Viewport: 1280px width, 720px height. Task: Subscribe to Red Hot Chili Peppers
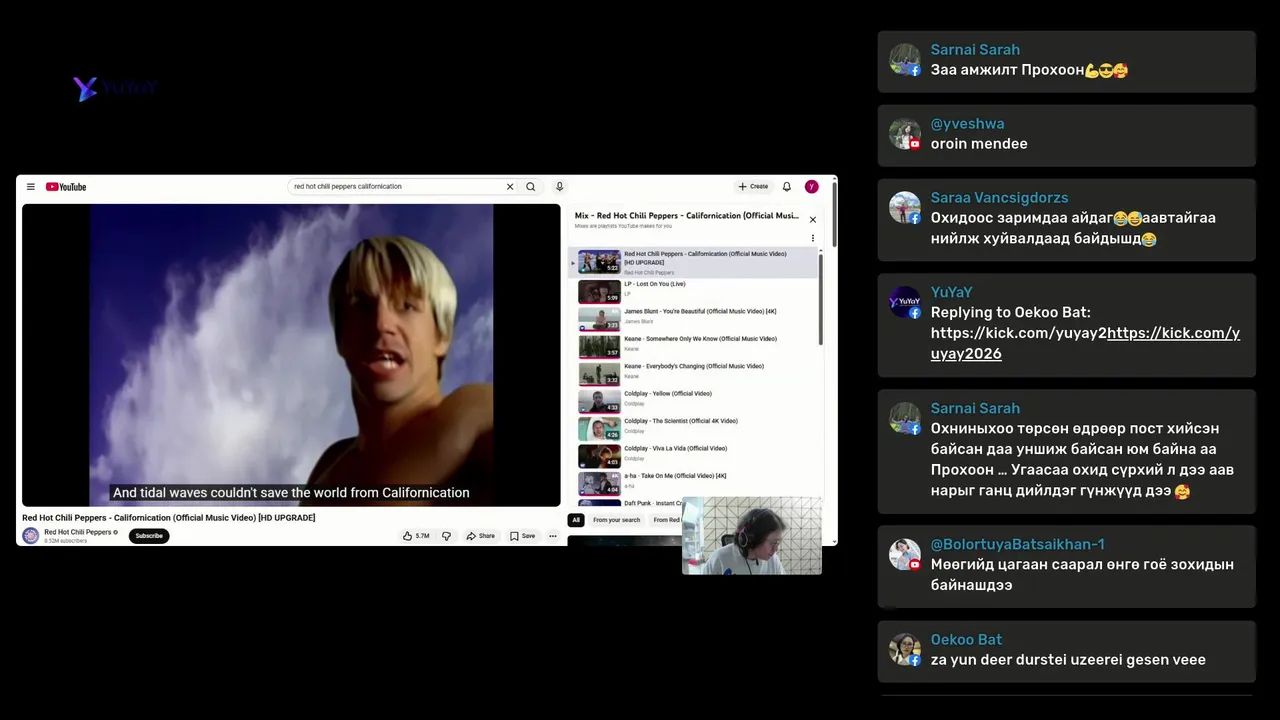point(149,536)
